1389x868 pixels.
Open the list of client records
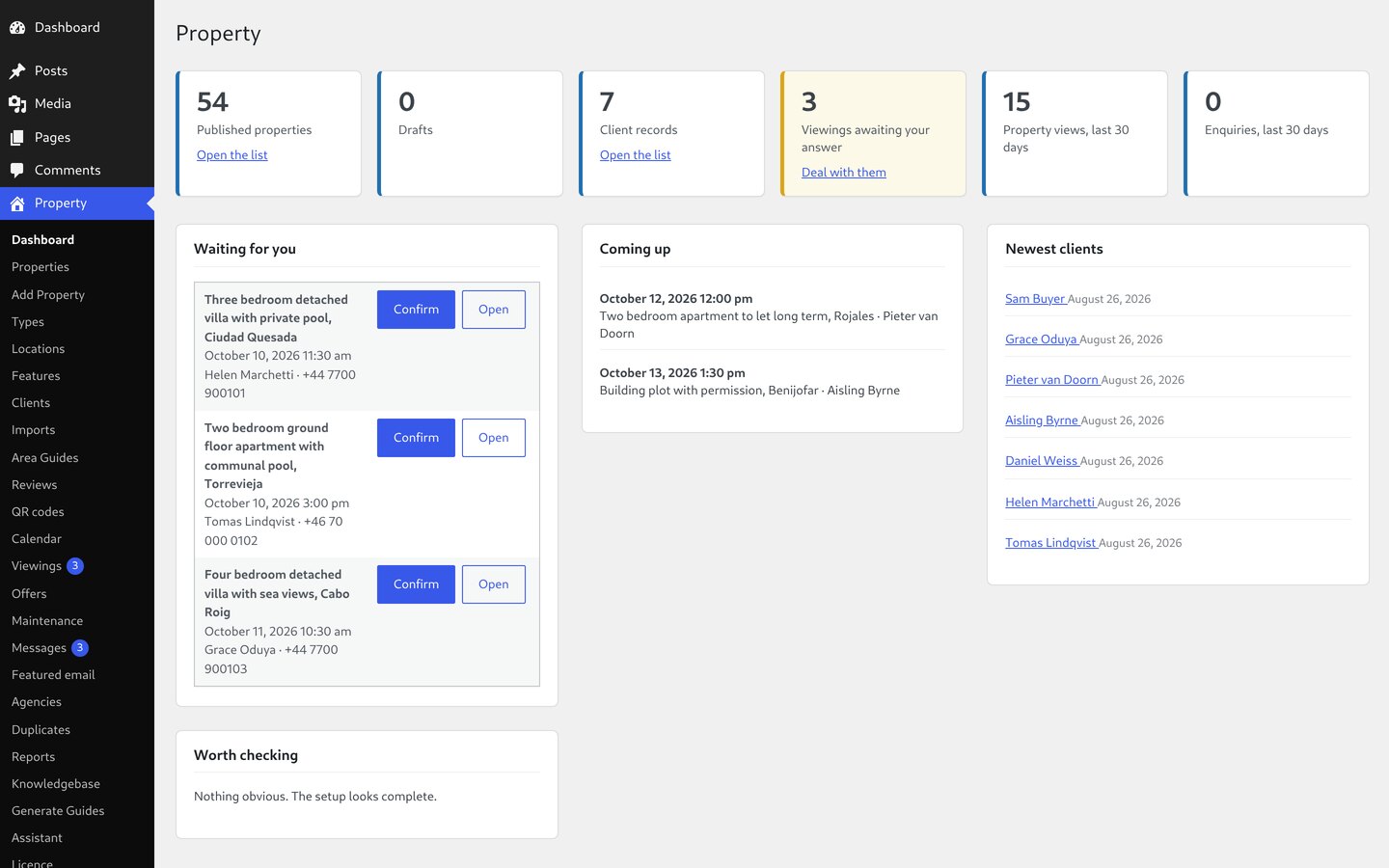tap(636, 155)
